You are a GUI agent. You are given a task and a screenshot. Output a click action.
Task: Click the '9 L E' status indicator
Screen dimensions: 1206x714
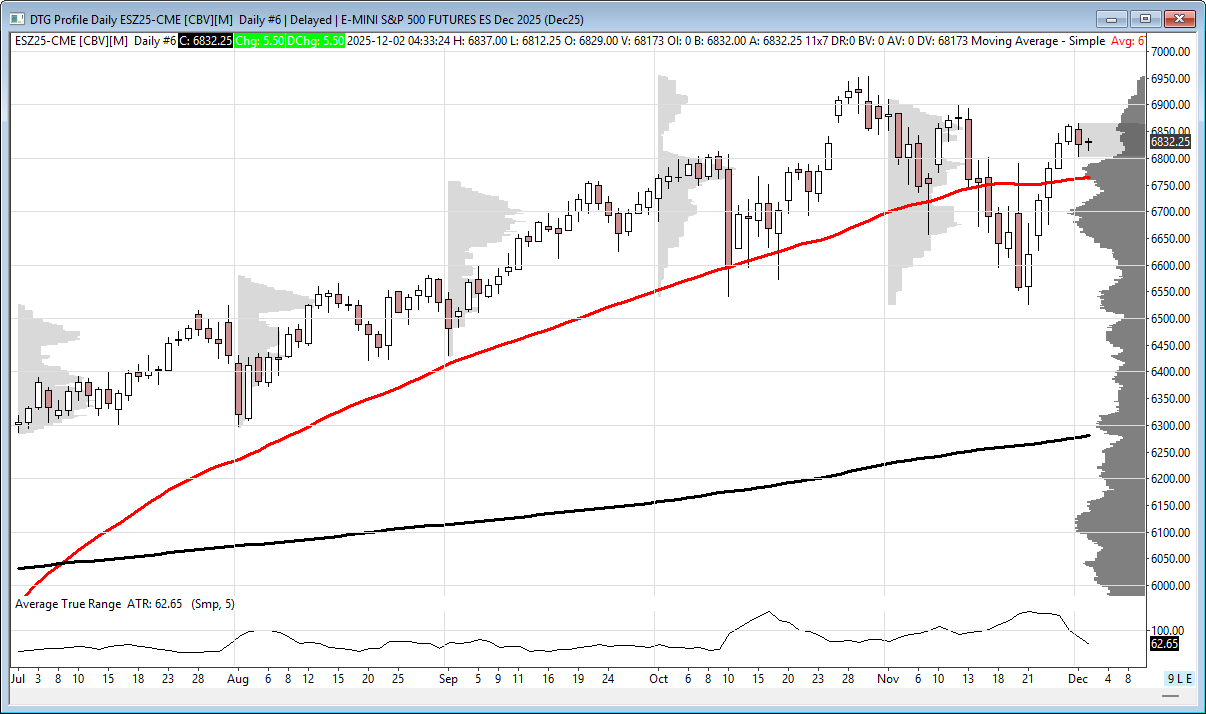1181,678
